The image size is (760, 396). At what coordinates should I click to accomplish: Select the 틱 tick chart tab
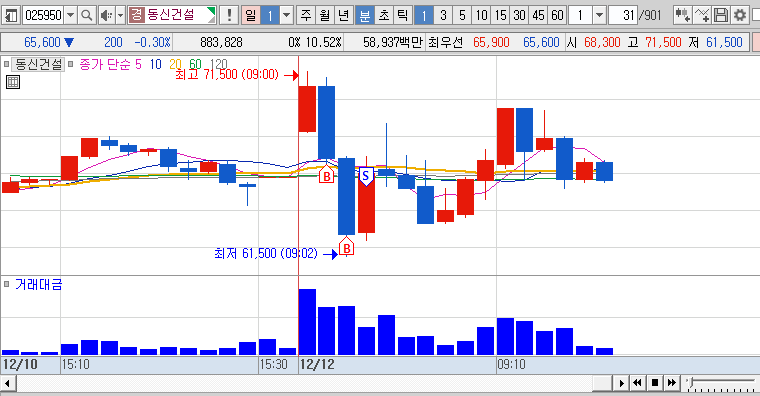(x=402, y=16)
